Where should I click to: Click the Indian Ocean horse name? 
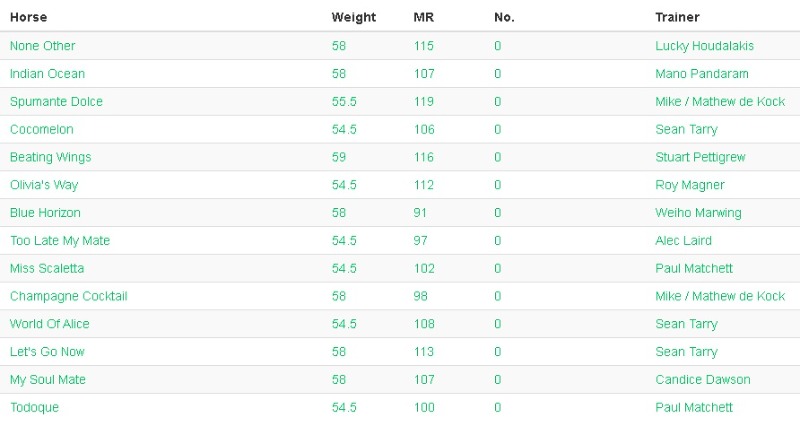coord(47,74)
